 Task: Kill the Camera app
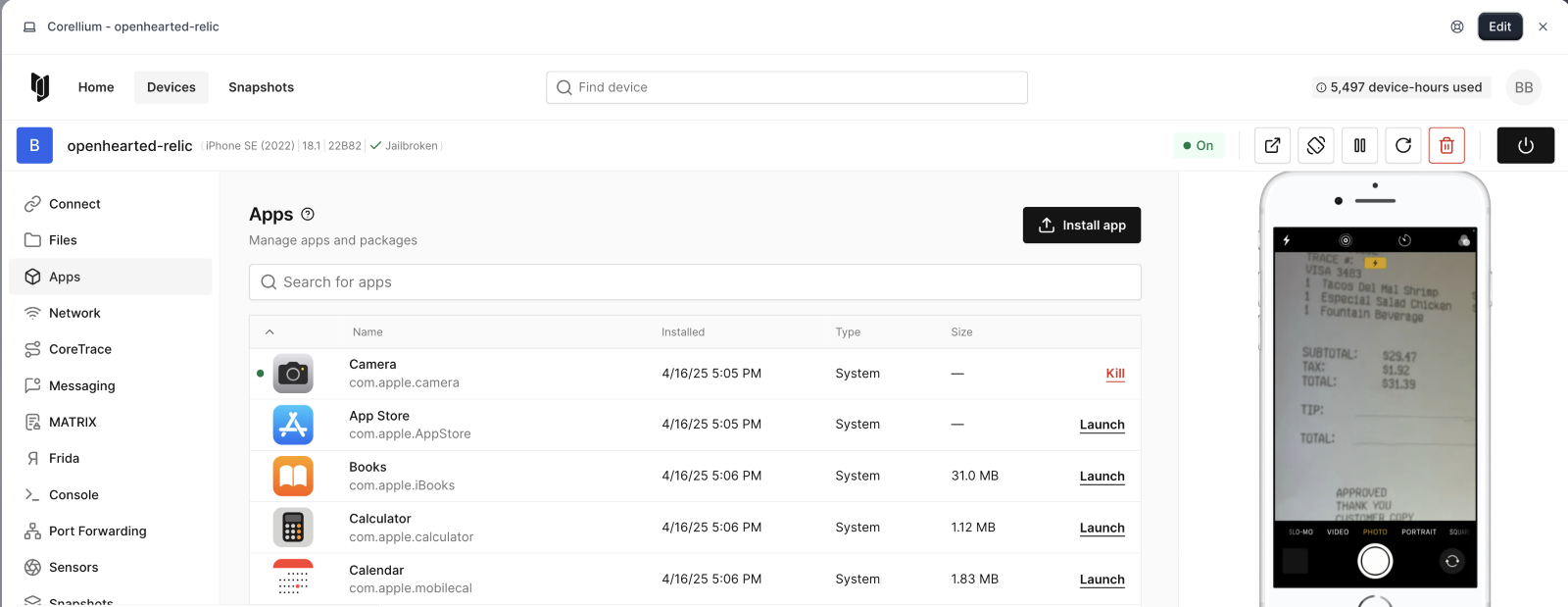[x=1115, y=374]
